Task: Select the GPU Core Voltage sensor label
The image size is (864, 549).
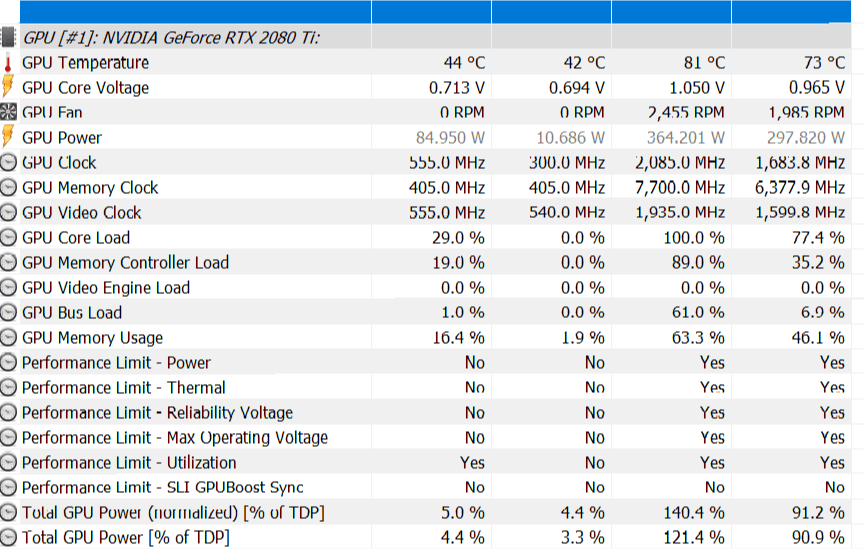Action: point(85,88)
